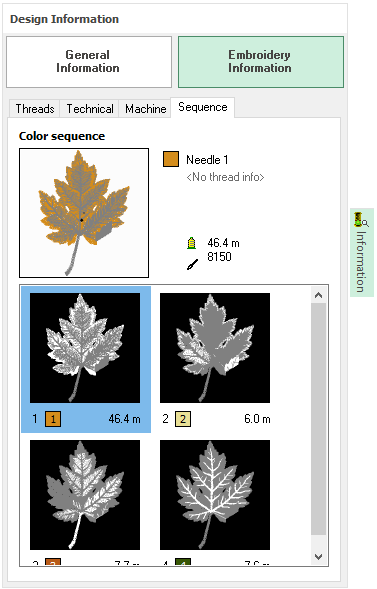Click the Information panel tab icon

click(361, 220)
